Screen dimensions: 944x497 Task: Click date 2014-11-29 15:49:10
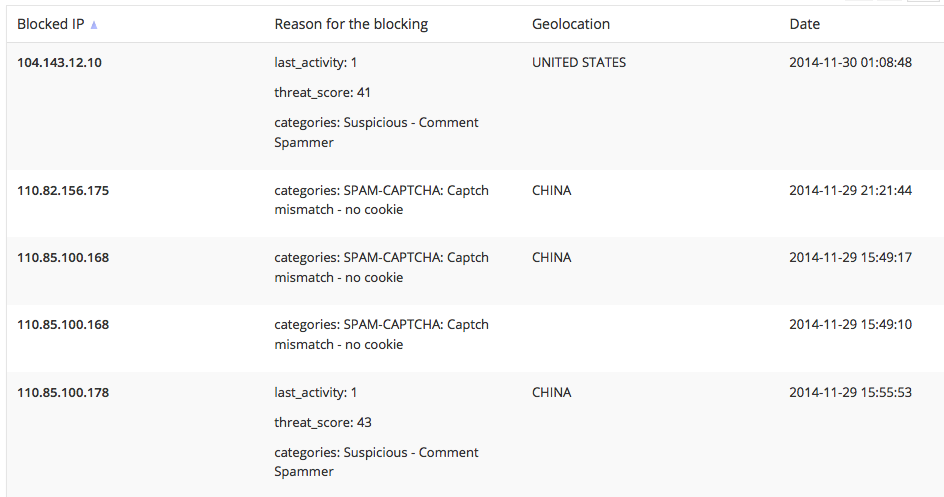click(850, 325)
